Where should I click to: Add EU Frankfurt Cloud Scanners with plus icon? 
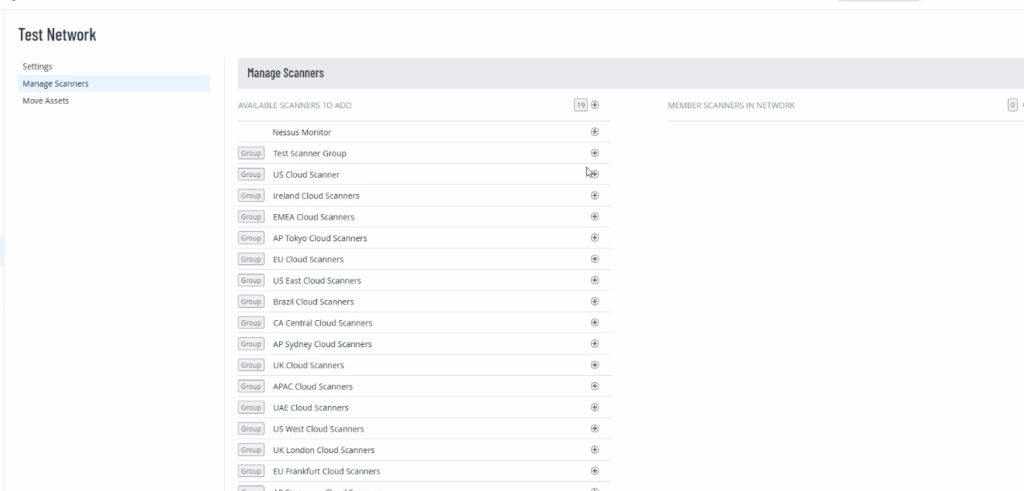tap(595, 471)
